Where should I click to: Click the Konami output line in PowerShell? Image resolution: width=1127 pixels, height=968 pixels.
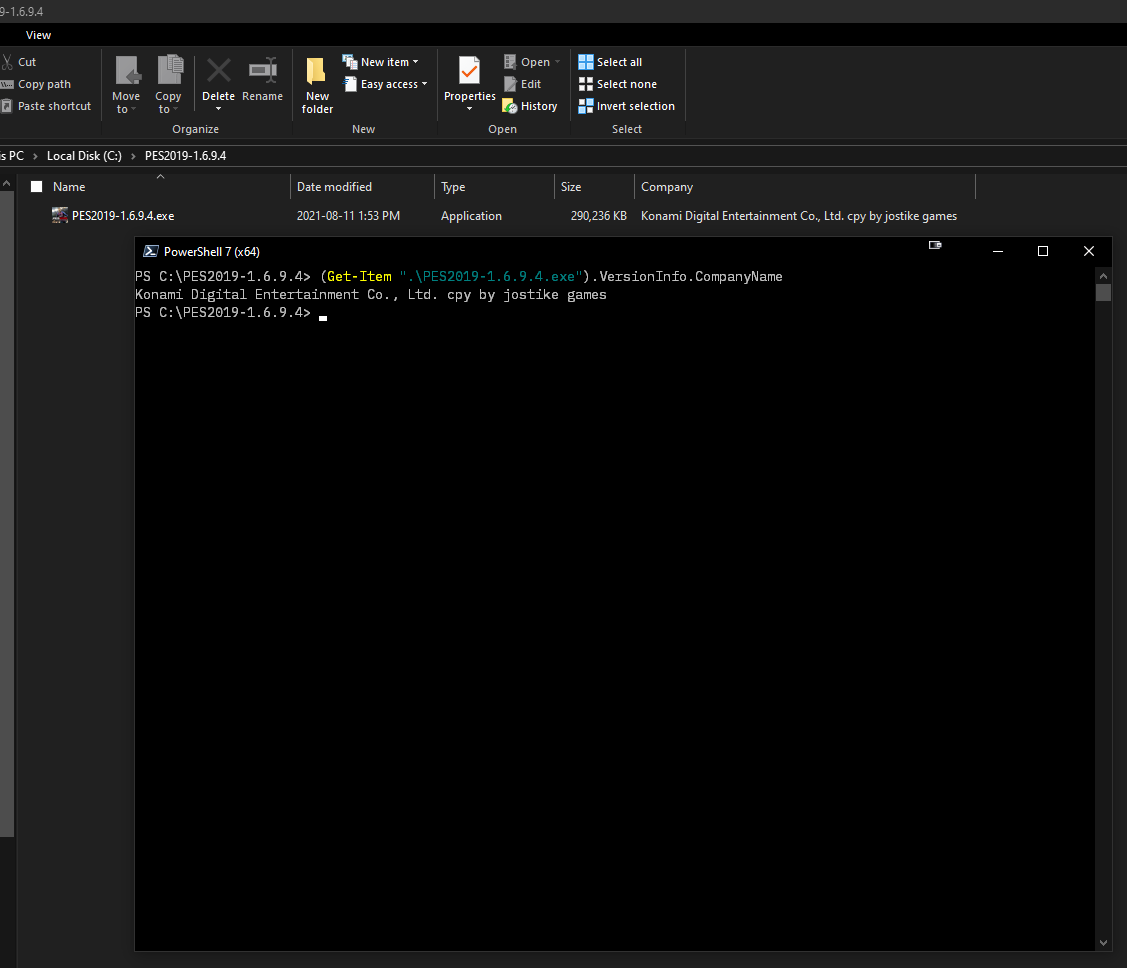(x=371, y=295)
